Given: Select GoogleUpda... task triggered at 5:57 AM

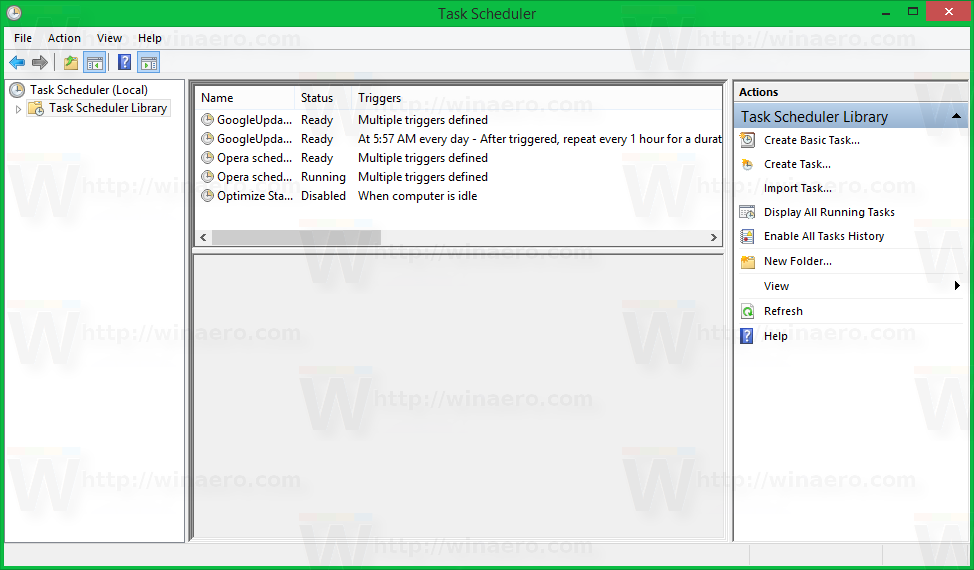Looking at the screenshot, I should click(459, 139).
